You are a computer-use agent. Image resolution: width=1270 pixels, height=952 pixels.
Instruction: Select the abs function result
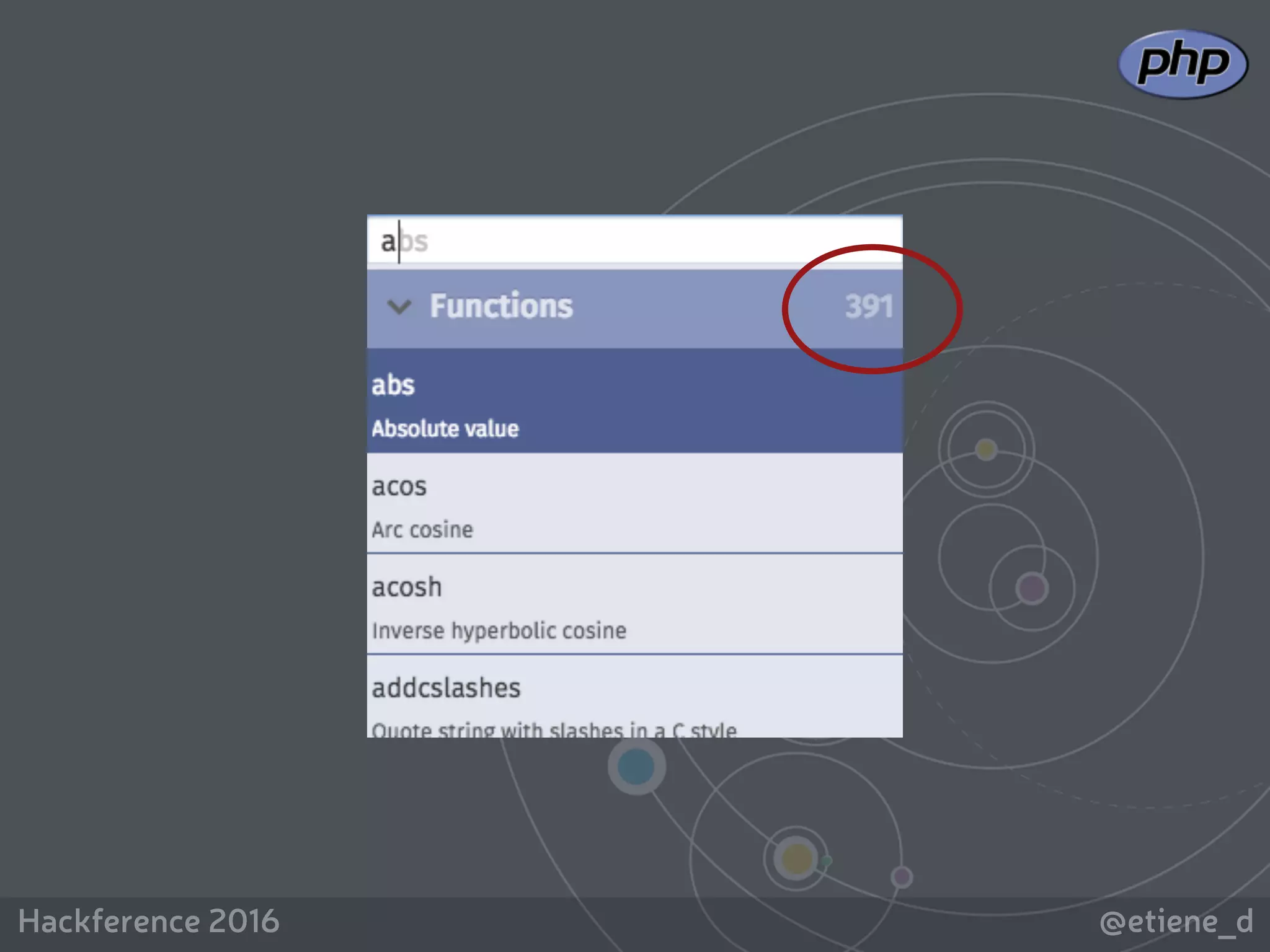pos(393,385)
